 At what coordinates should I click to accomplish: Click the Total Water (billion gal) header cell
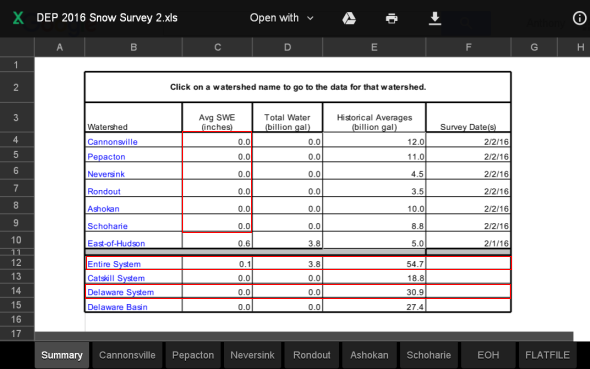pos(287,118)
